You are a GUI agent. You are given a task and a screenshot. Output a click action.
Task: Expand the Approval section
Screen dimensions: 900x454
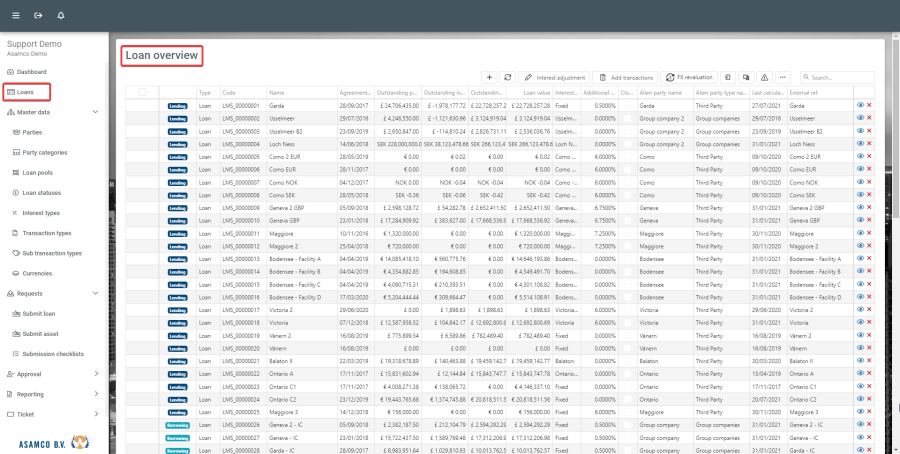click(94, 373)
